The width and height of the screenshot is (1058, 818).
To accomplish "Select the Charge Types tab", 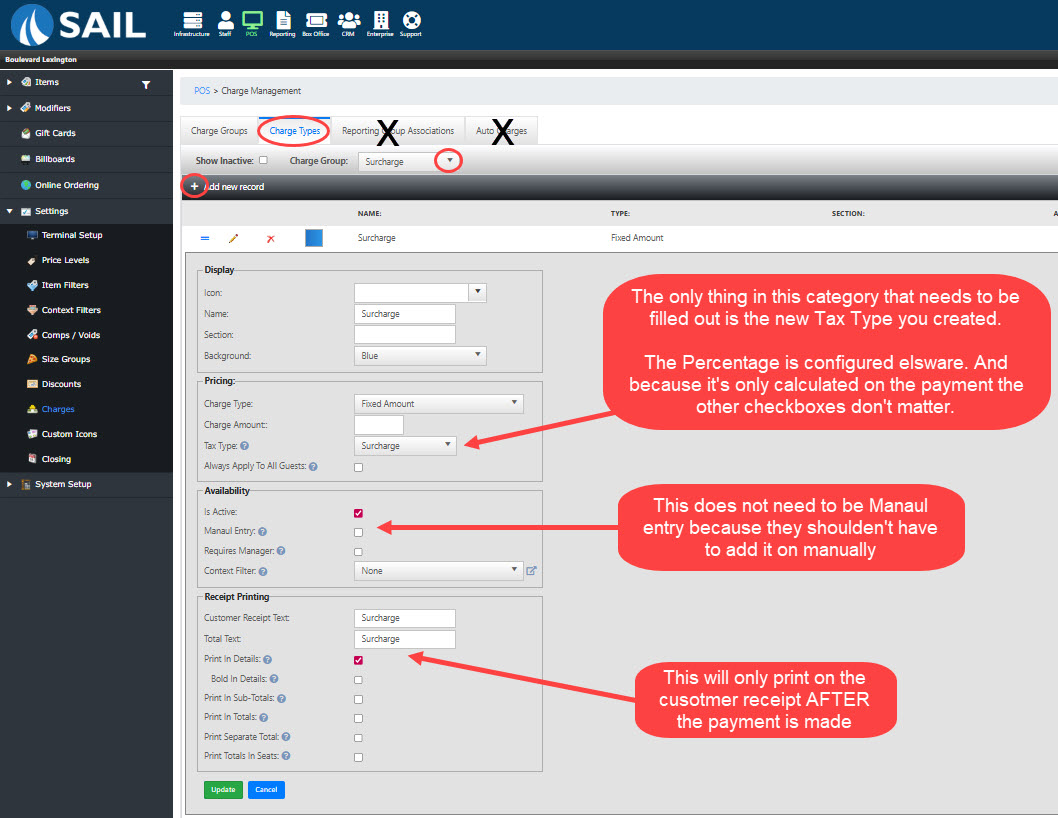I will coord(295,131).
